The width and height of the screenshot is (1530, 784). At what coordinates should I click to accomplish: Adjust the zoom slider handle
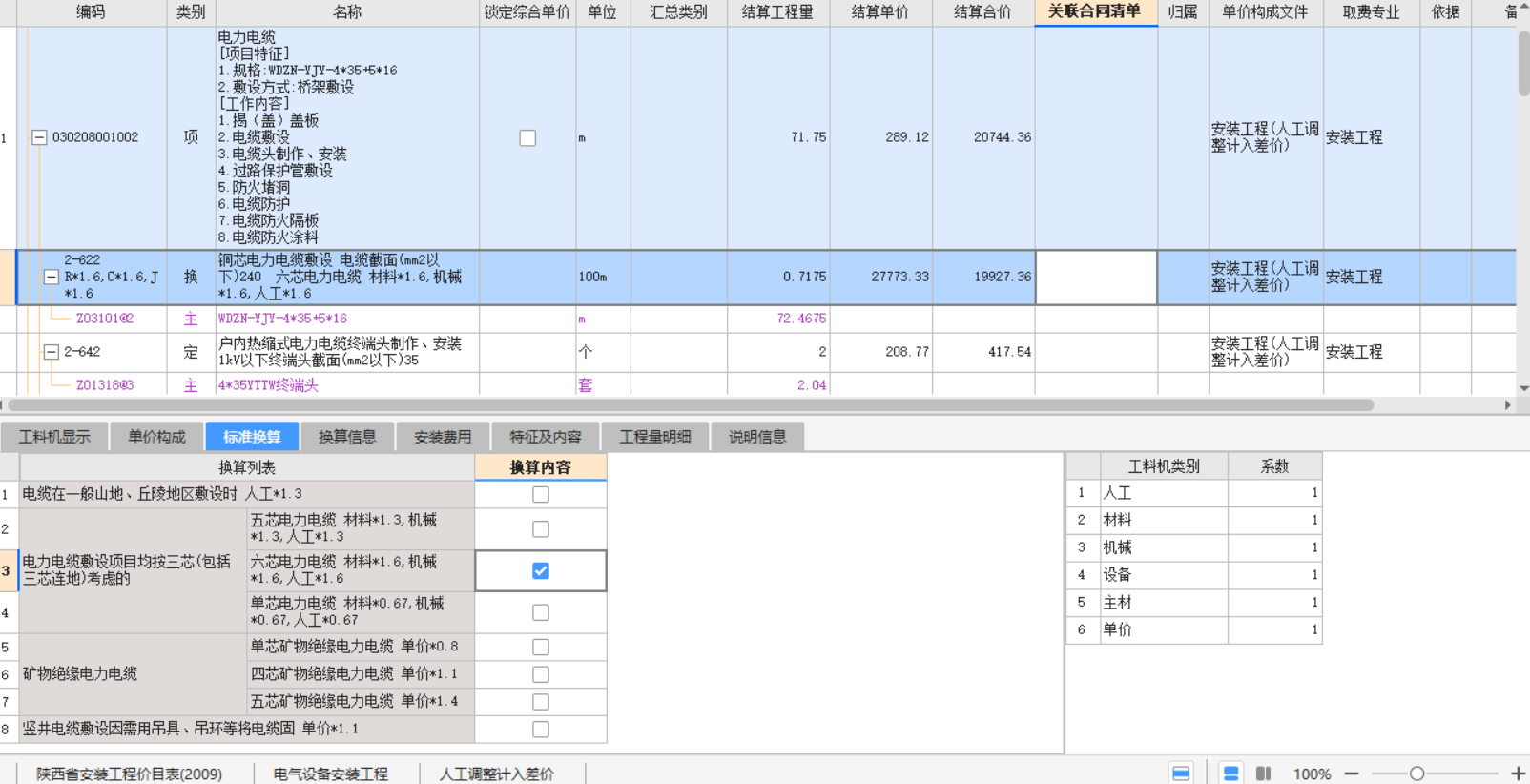(x=1417, y=774)
